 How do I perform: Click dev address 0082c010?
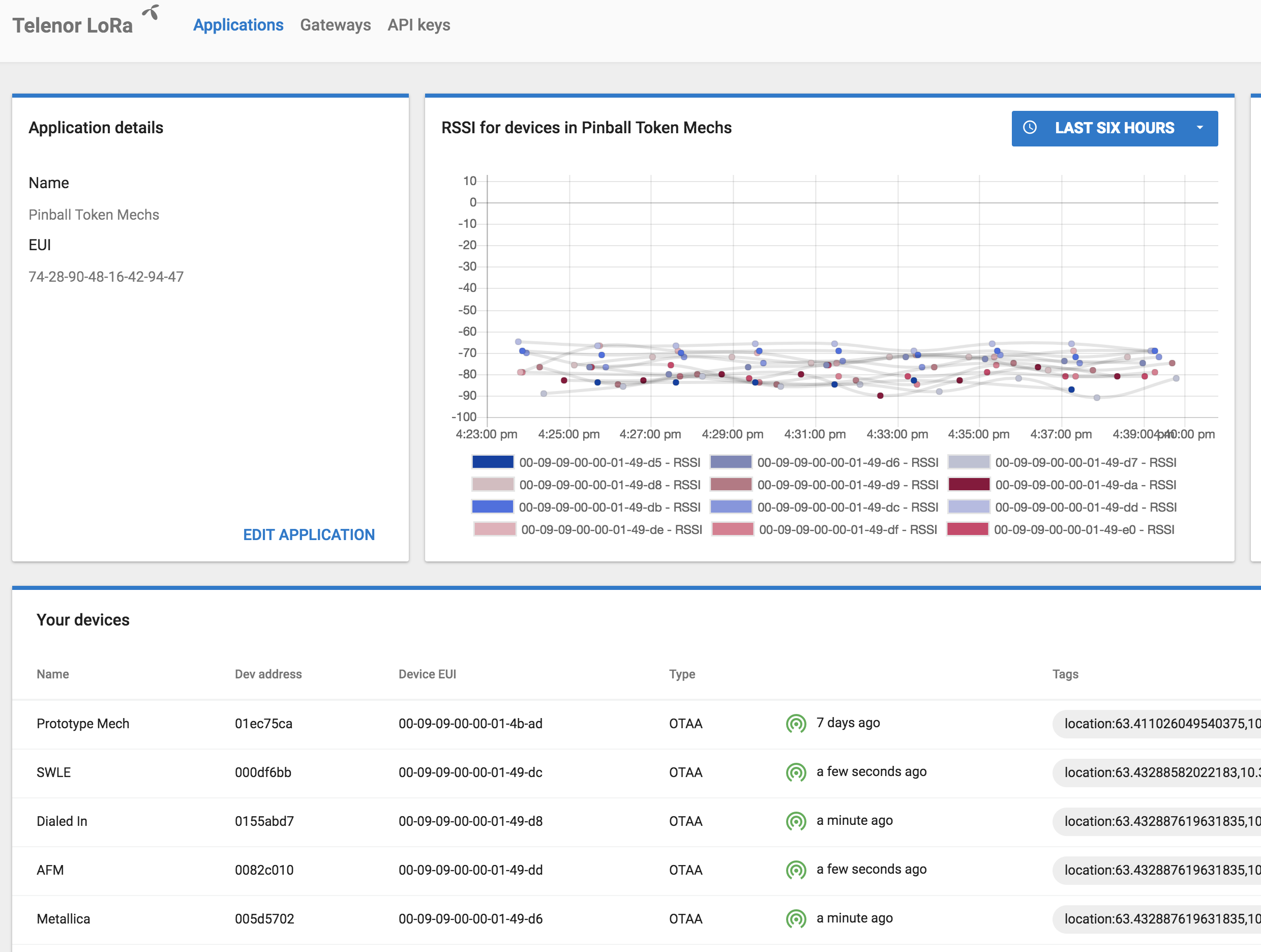(x=264, y=871)
